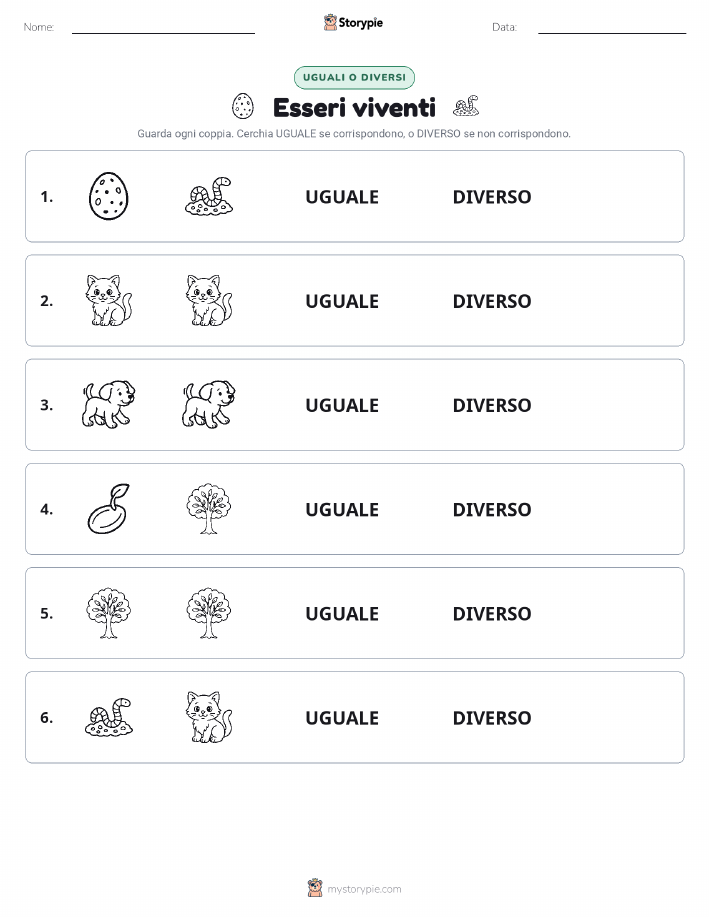Click the Data input line
This screenshot has width=709, height=917.
point(612,27)
